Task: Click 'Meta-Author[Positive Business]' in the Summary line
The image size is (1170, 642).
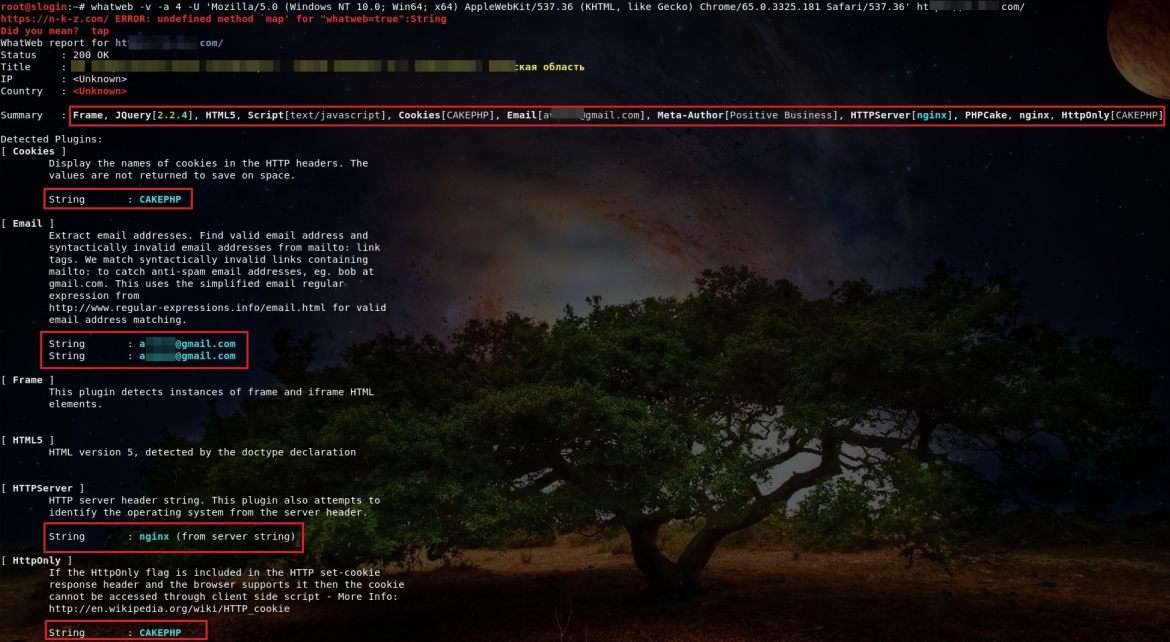Action: (747, 115)
